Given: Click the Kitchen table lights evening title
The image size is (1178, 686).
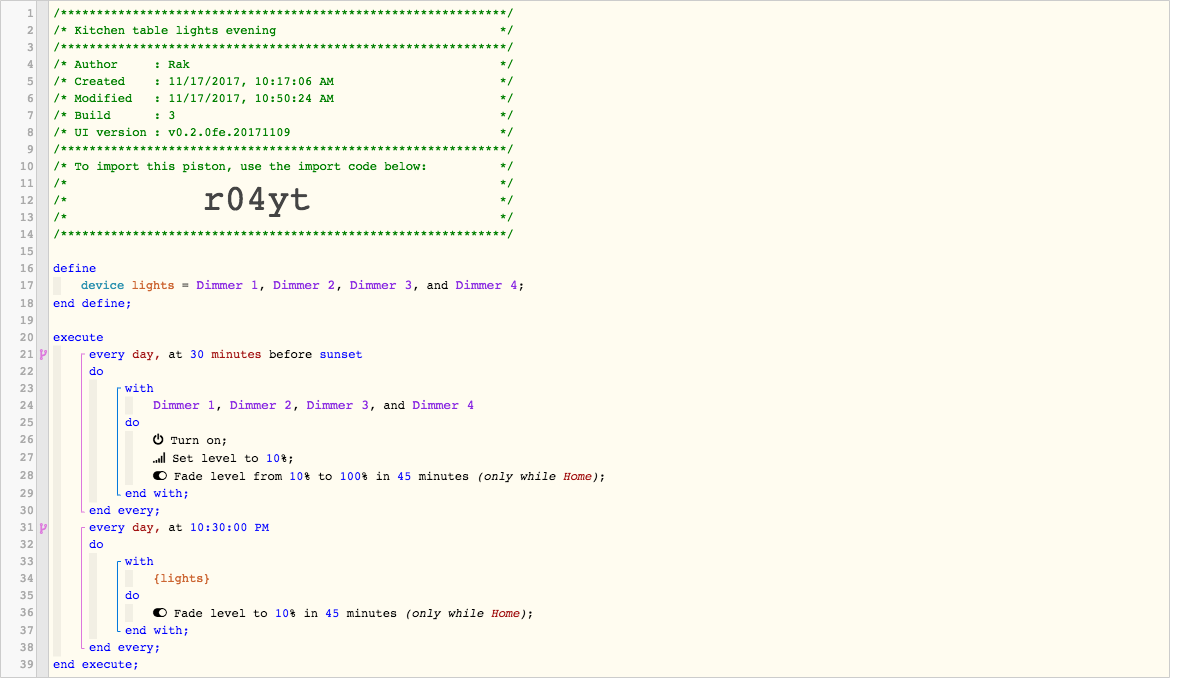Looking at the screenshot, I should pos(175,31).
